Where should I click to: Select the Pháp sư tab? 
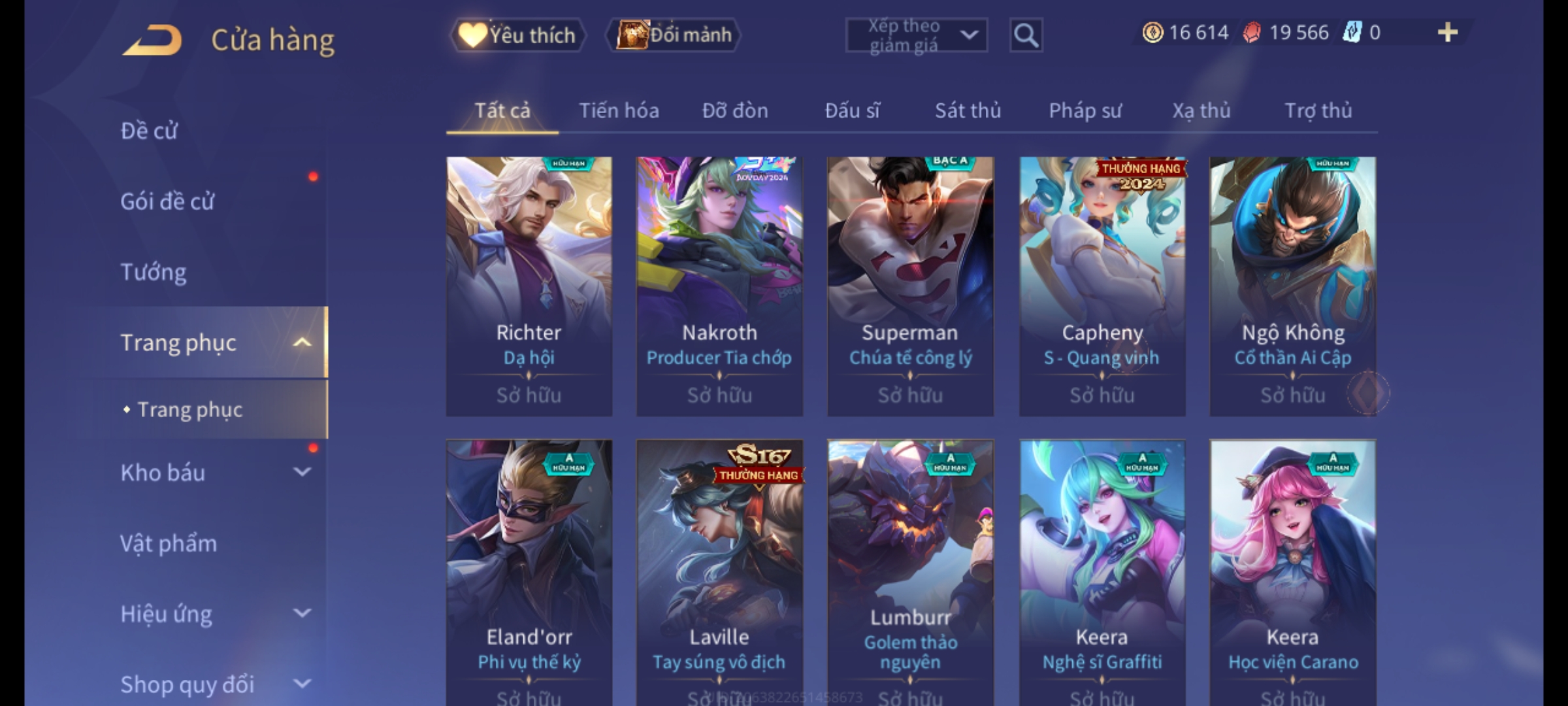[x=1085, y=110]
